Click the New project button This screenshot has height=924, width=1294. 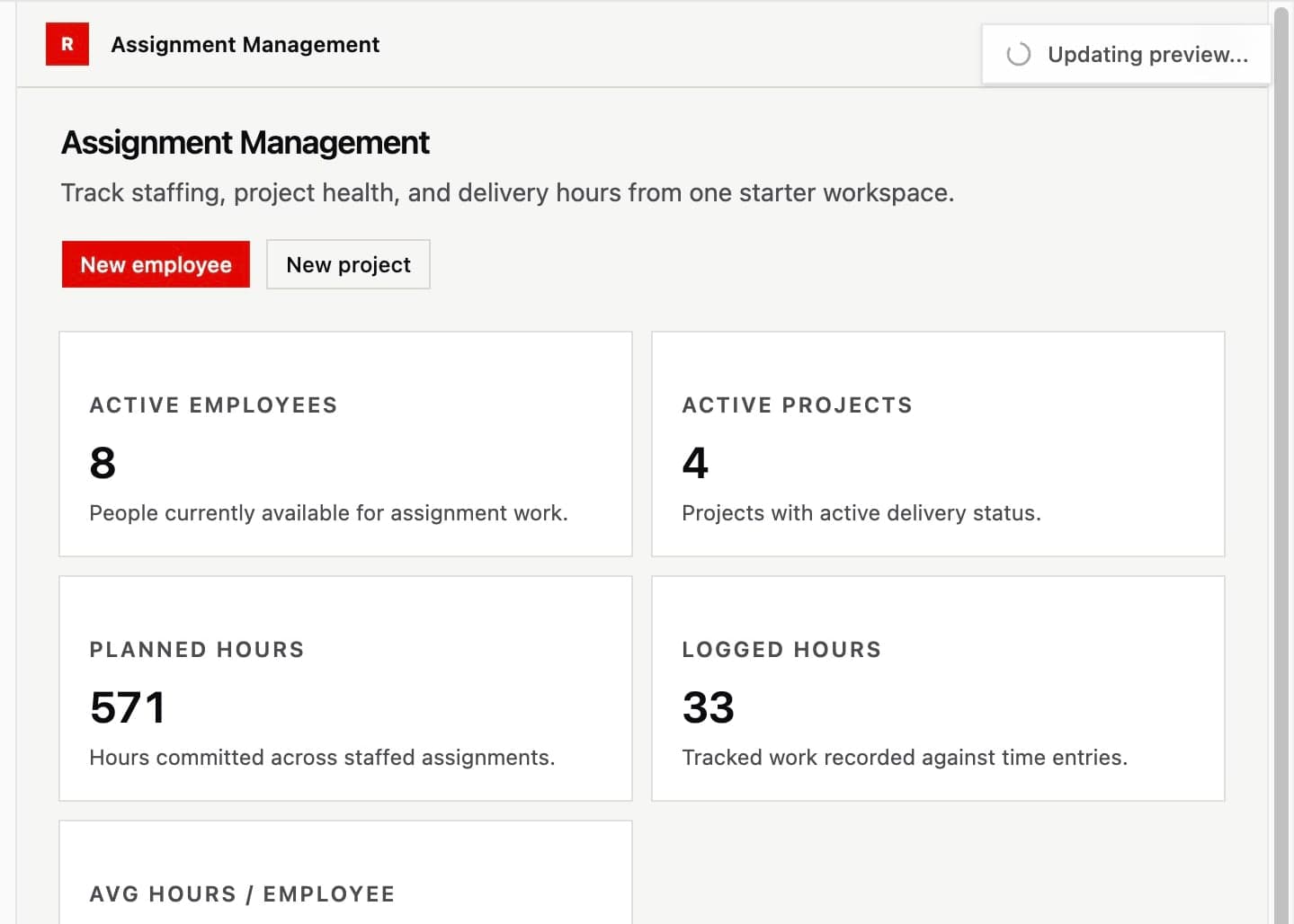[348, 264]
